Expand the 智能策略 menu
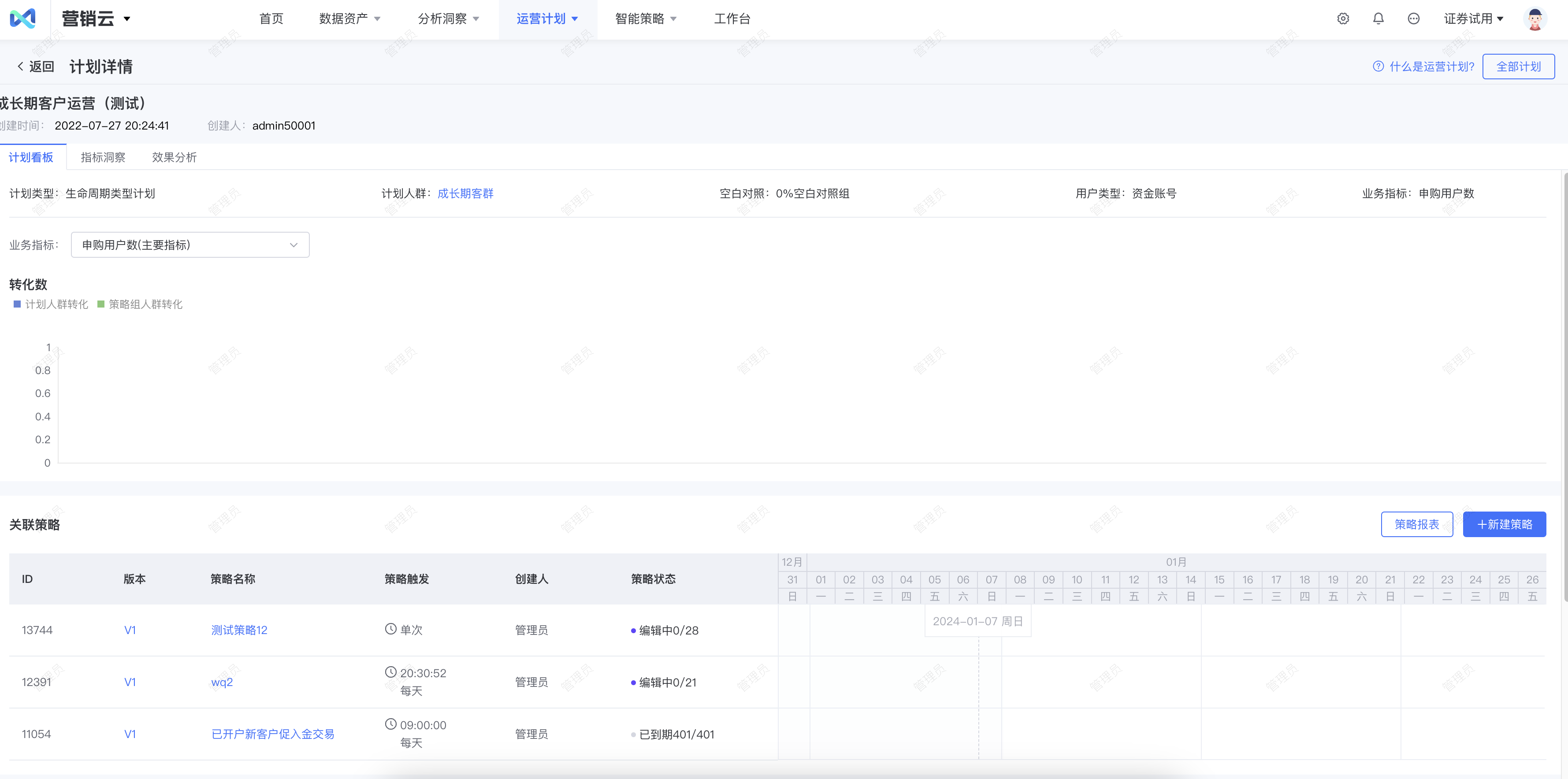The height and width of the screenshot is (779, 1568). tap(646, 19)
